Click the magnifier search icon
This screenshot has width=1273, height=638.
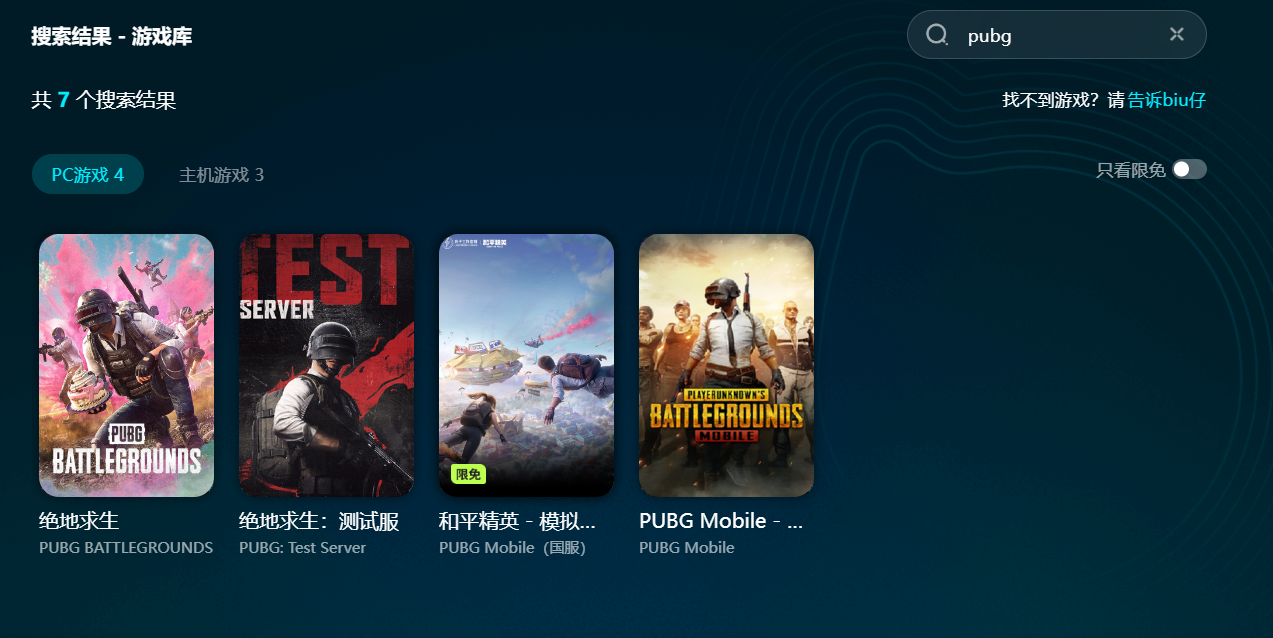937,35
